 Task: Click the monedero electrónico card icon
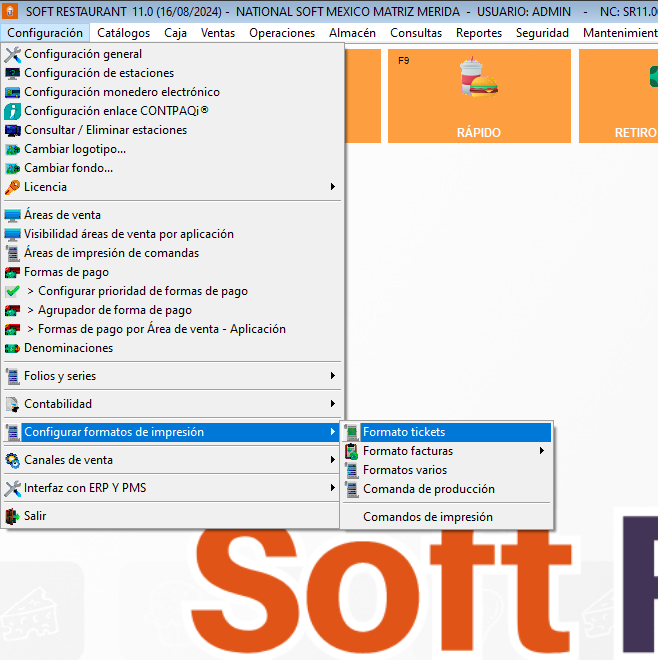pyautogui.click(x=13, y=92)
